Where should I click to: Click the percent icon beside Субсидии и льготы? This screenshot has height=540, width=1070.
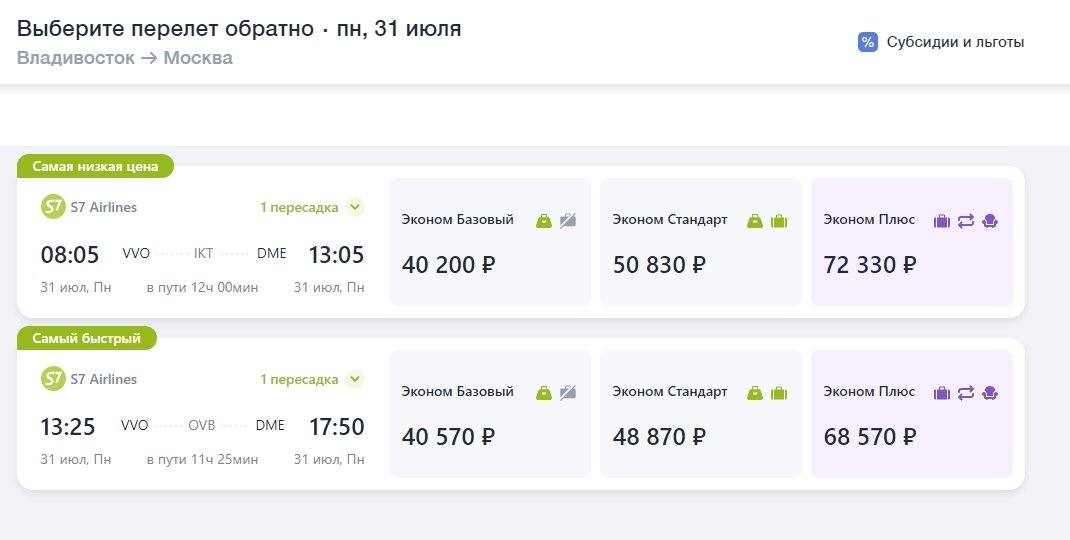867,42
